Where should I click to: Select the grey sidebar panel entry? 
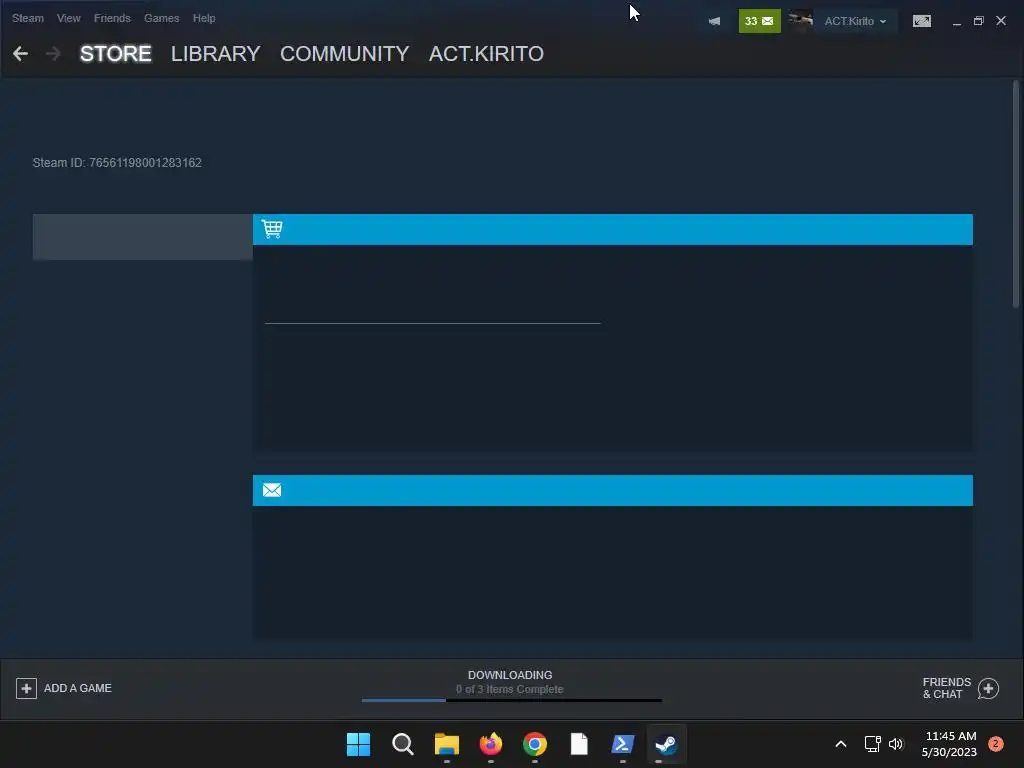point(142,236)
